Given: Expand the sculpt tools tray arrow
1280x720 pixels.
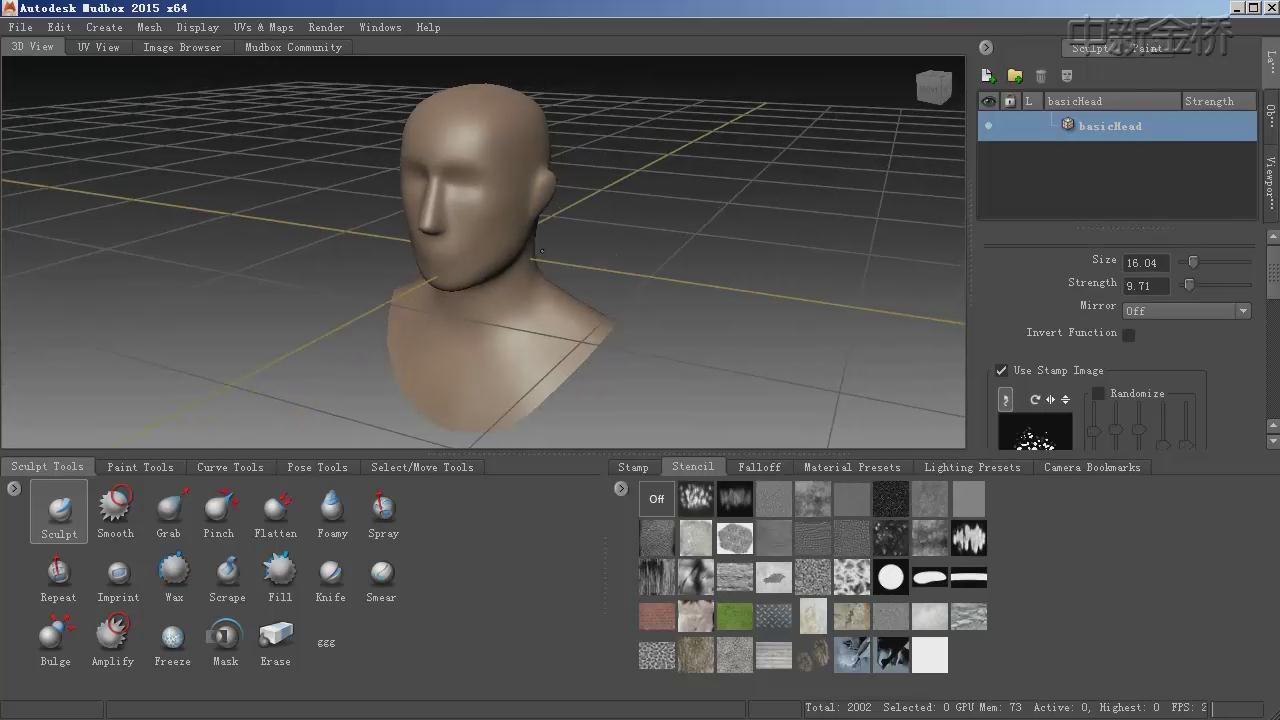Looking at the screenshot, I should click(14, 488).
